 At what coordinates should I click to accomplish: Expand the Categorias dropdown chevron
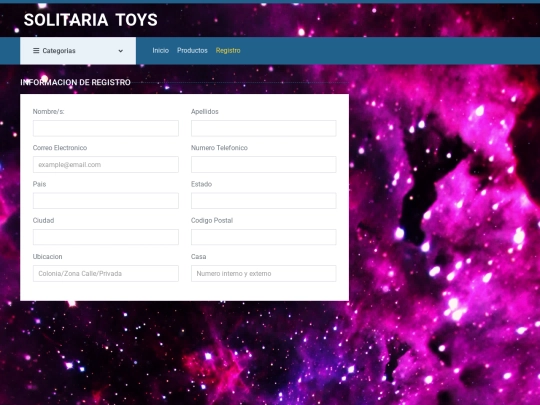click(121, 51)
